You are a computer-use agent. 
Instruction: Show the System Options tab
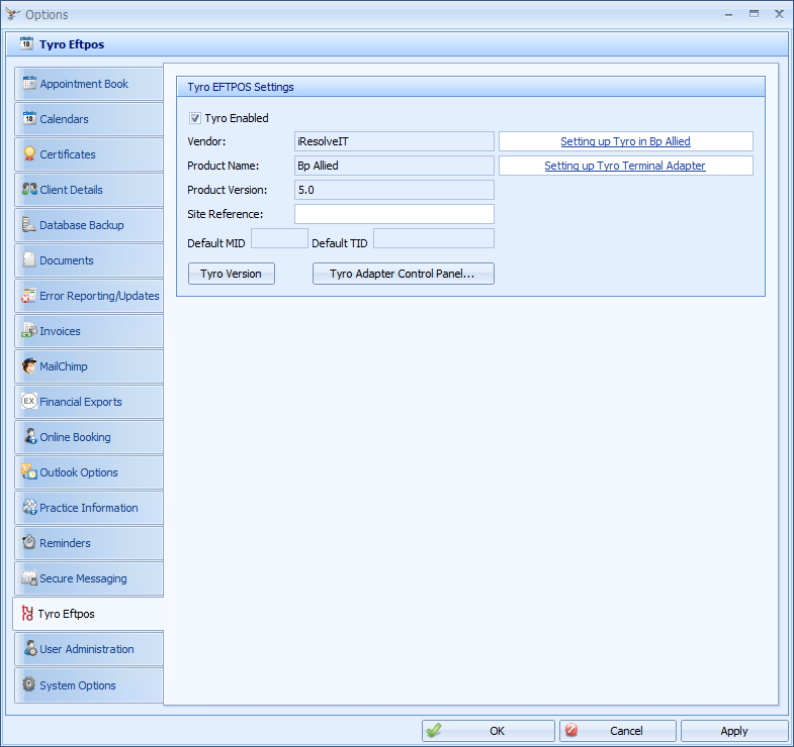coord(89,685)
